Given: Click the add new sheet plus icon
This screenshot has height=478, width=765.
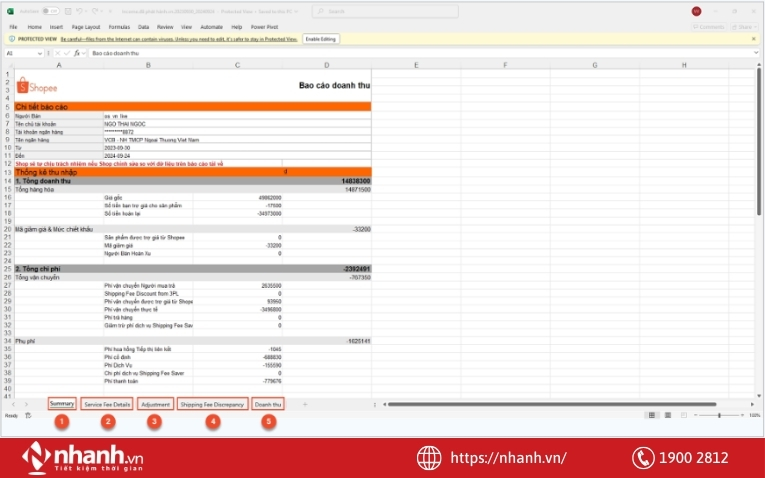Looking at the screenshot, I should [305, 404].
